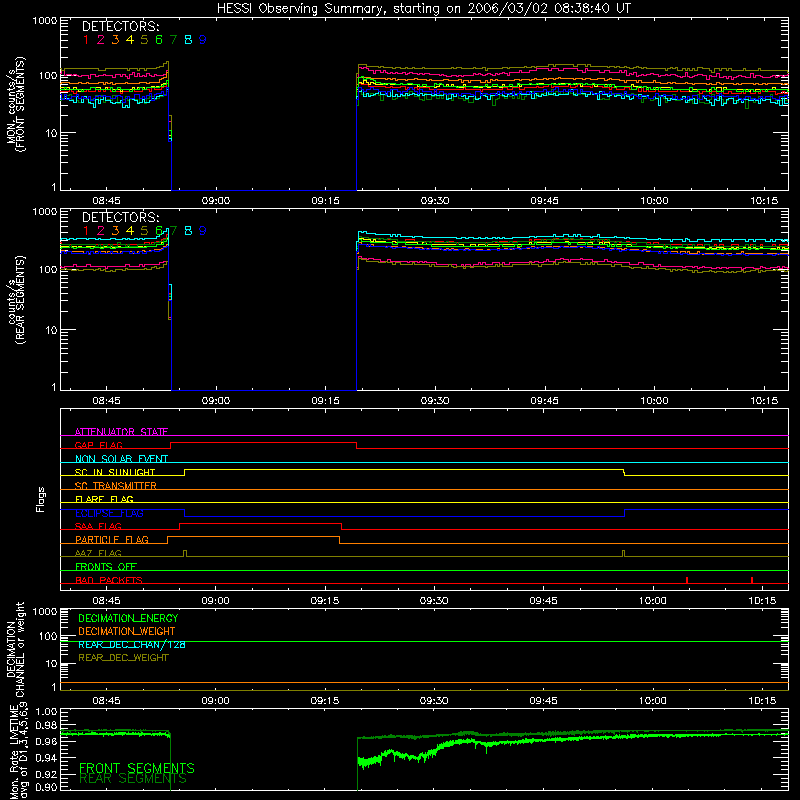Select green detector 6 in front segments legend
800x800 pixels.
(x=159, y=40)
